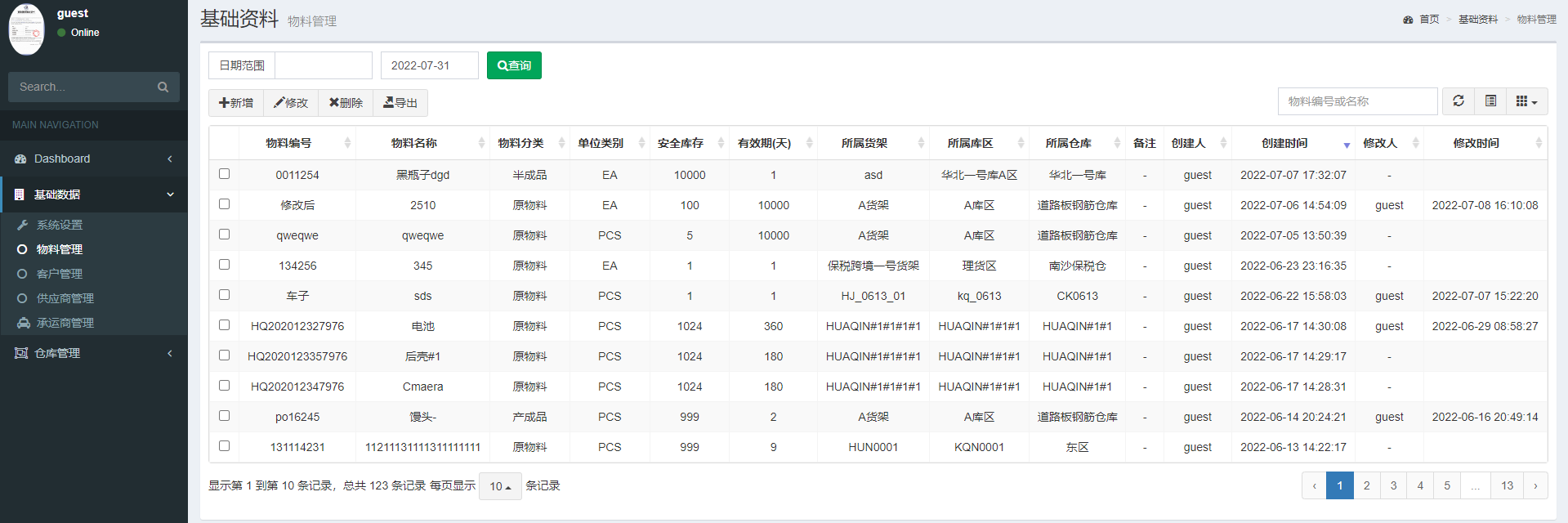Expand the 仓库管理 sidebar menu

[x=94, y=353]
